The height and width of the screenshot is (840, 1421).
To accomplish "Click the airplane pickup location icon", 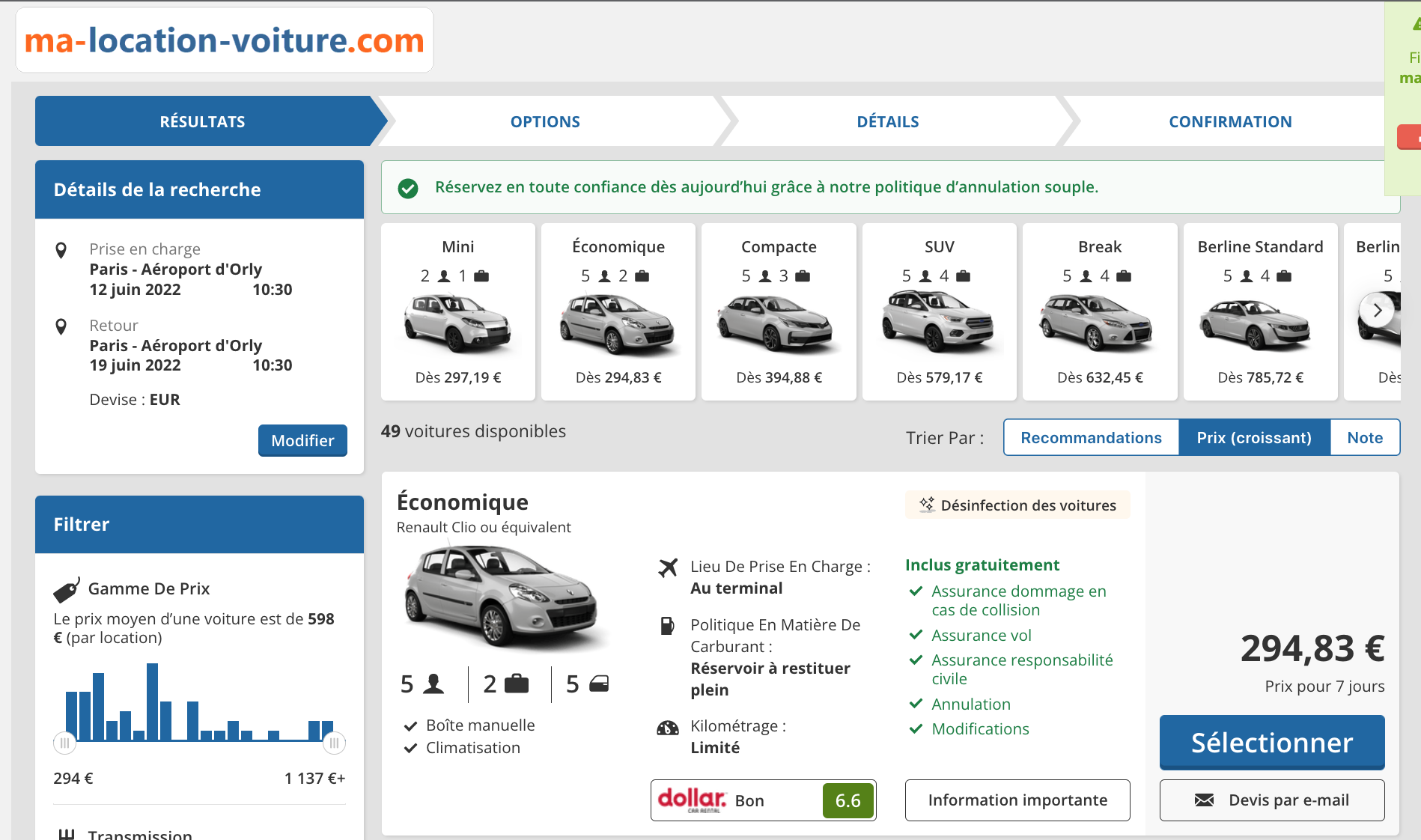I will click(x=668, y=567).
